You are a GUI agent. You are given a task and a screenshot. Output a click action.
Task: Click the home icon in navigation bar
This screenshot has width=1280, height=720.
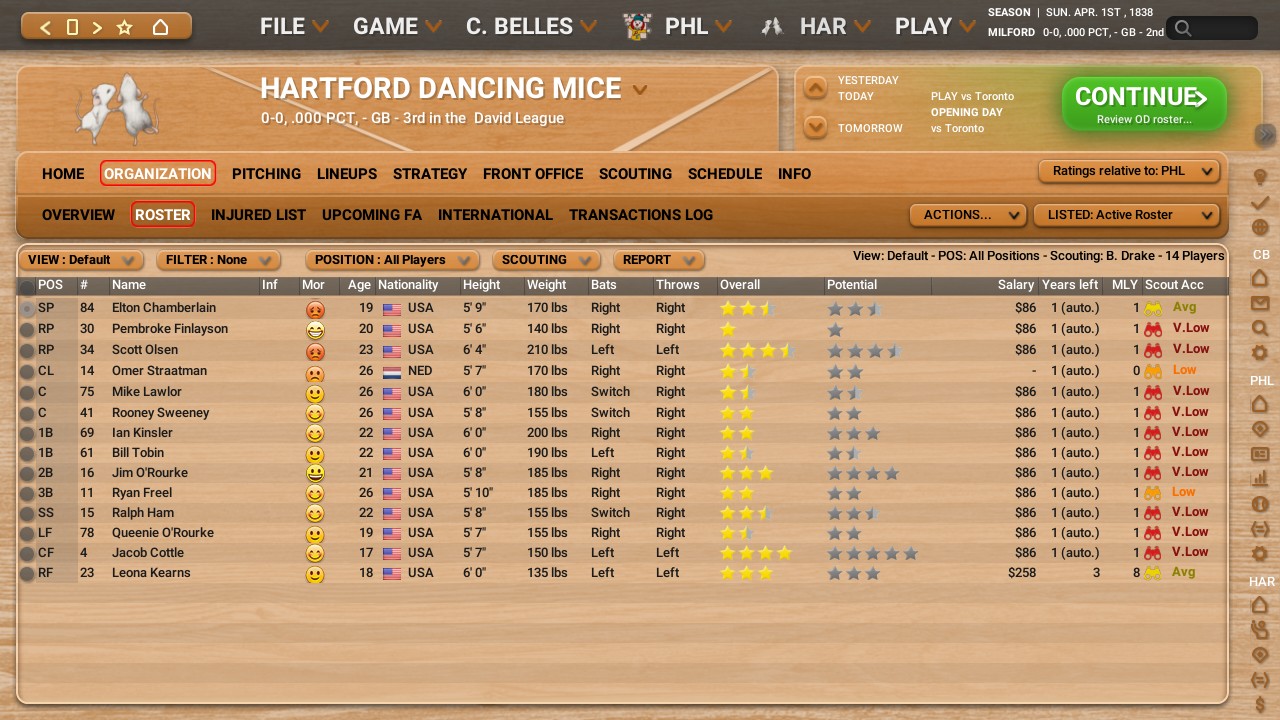[160, 27]
